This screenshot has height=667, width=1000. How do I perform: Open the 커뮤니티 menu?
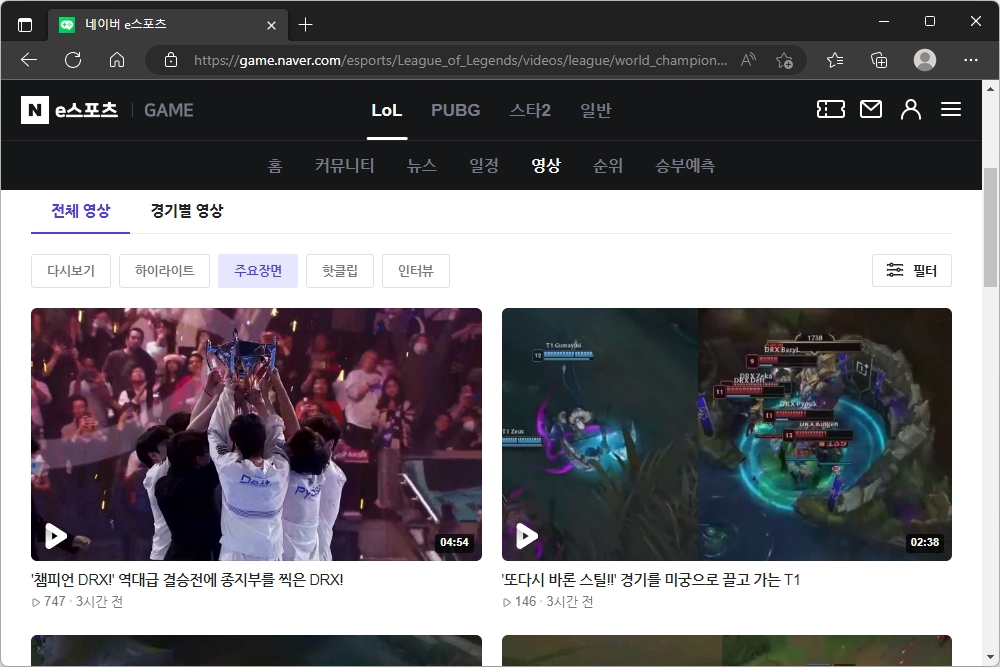(344, 166)
